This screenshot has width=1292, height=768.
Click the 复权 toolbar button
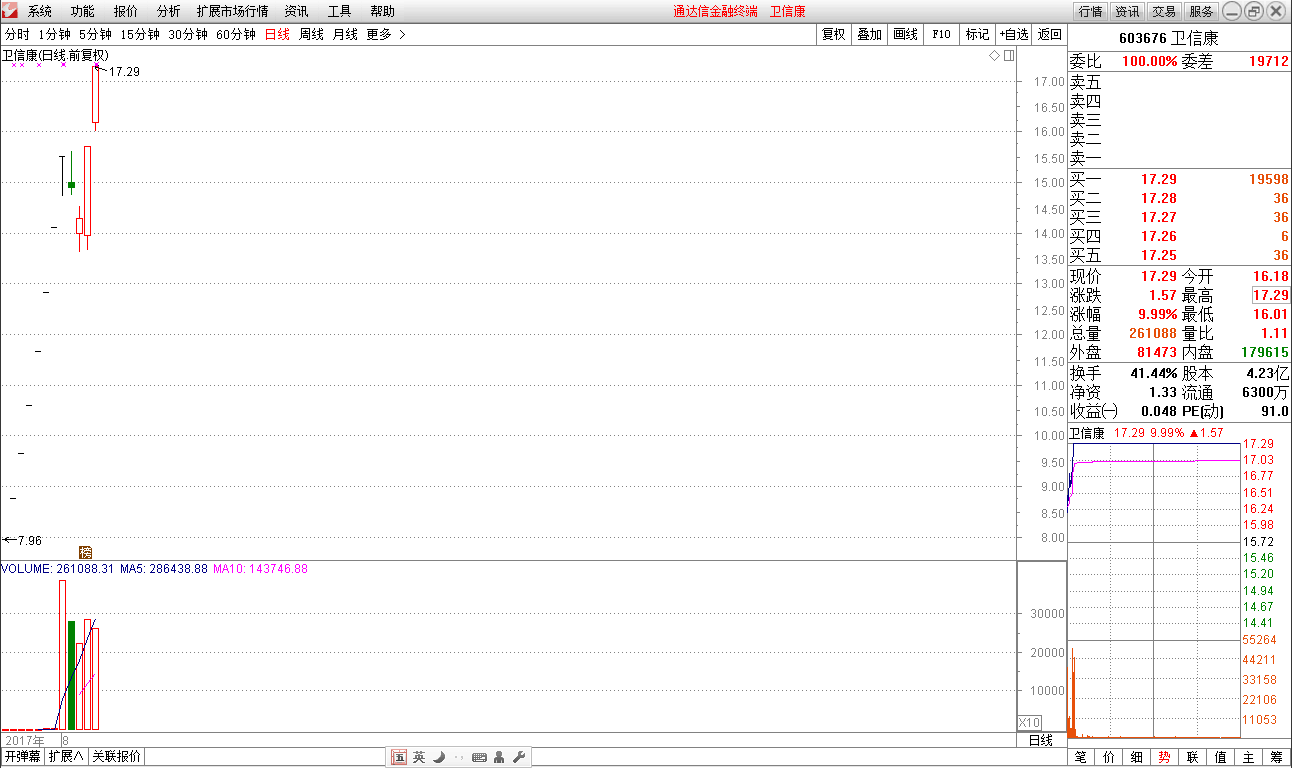click(x=834, y=34)
